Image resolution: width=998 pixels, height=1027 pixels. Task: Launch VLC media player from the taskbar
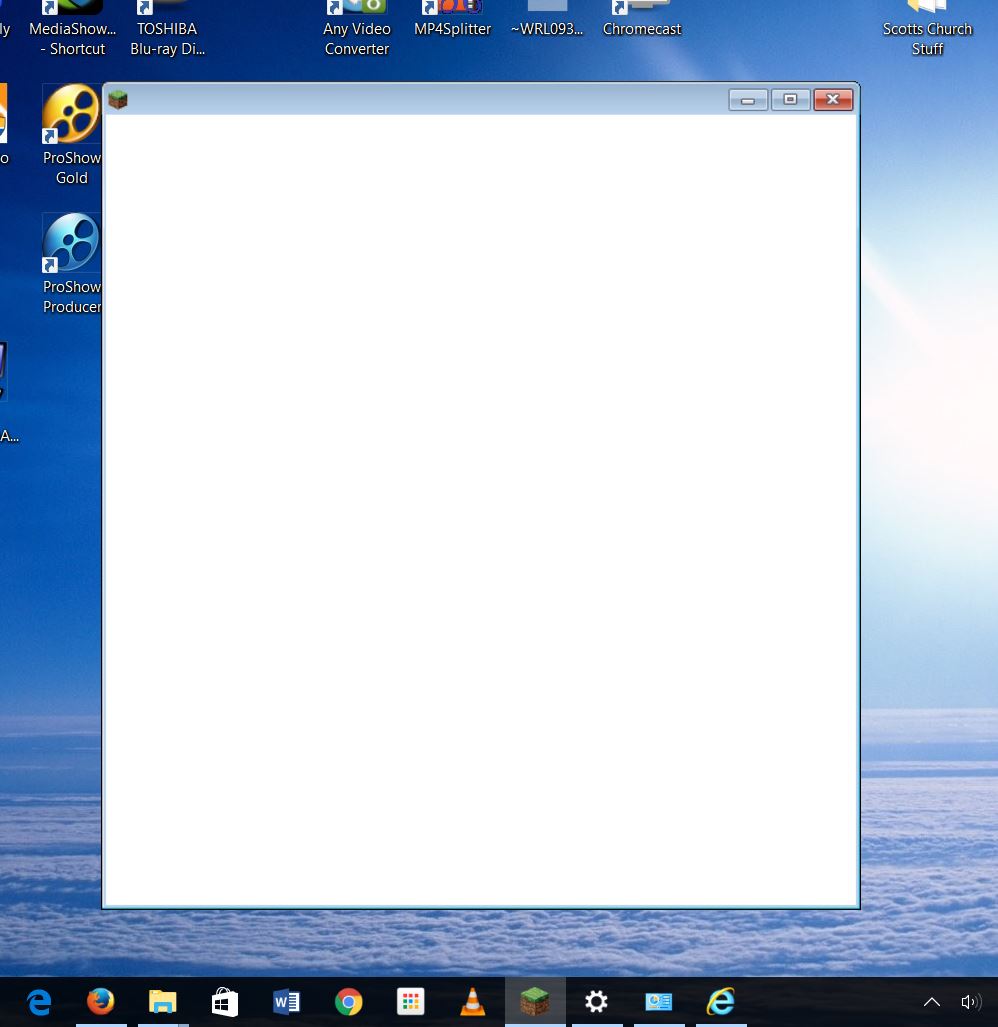pyautogui.click(x=473, y=1001)
